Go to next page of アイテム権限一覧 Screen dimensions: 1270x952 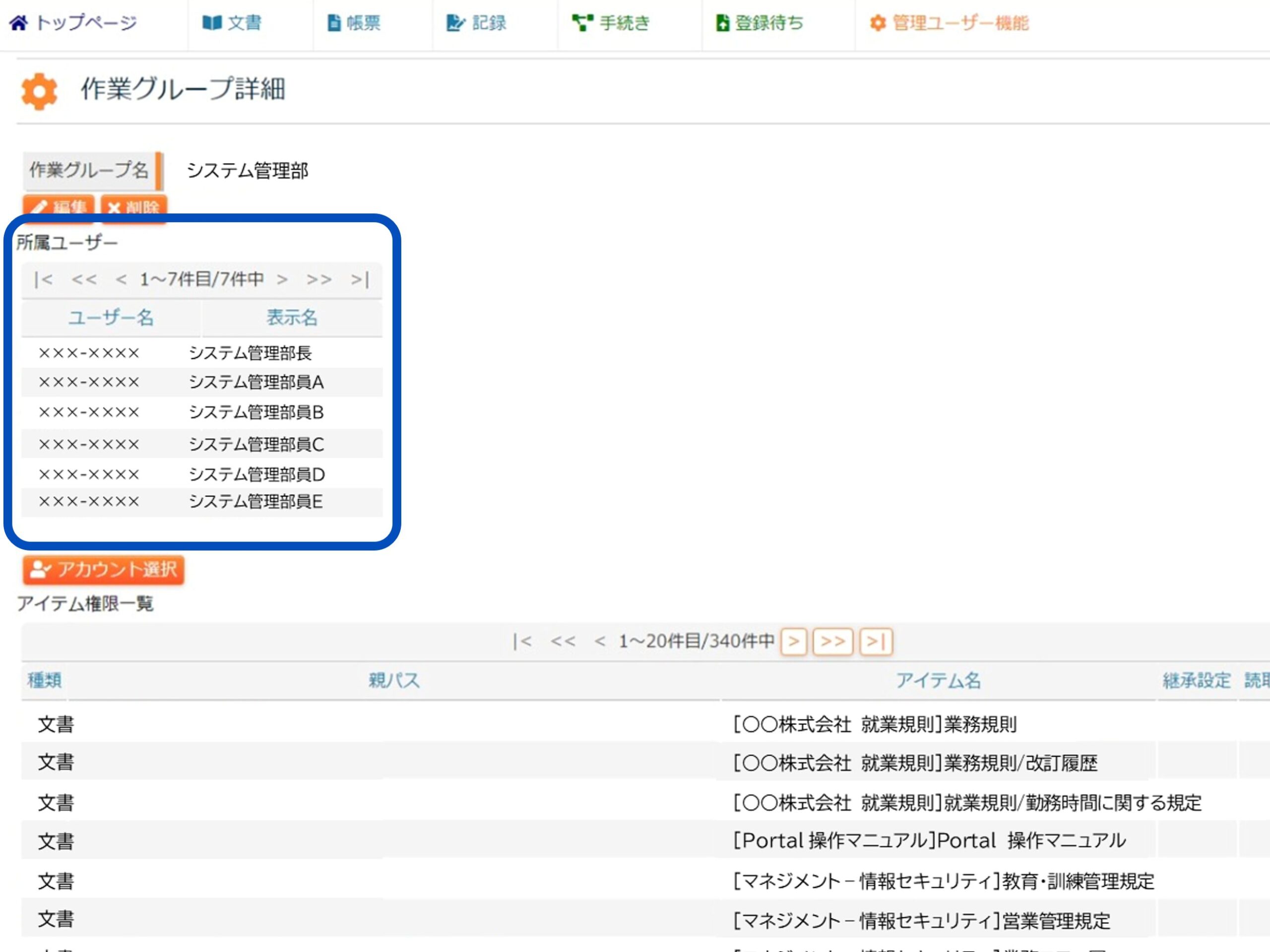pos(793,641)
